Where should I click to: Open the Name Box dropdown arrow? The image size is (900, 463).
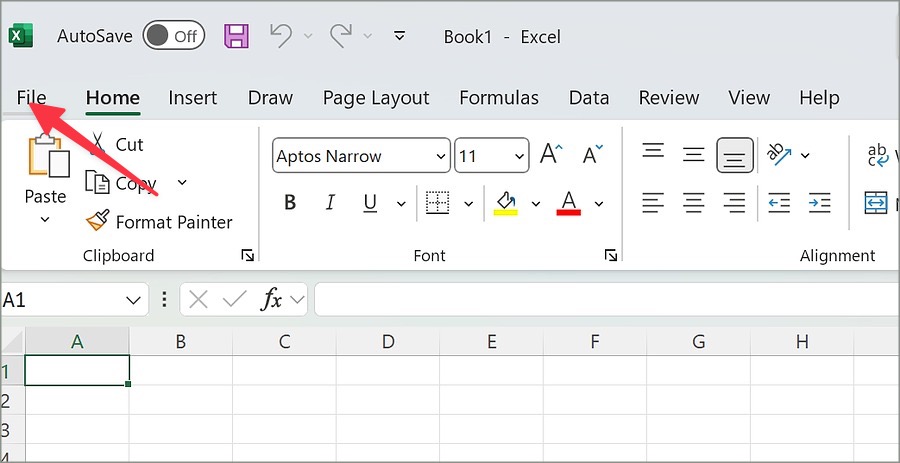134,299
